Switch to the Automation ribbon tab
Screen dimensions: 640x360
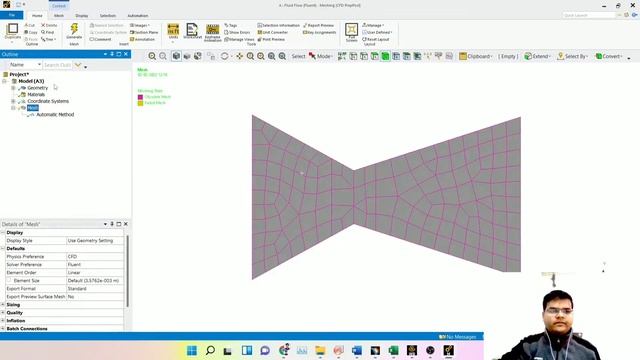138,16
